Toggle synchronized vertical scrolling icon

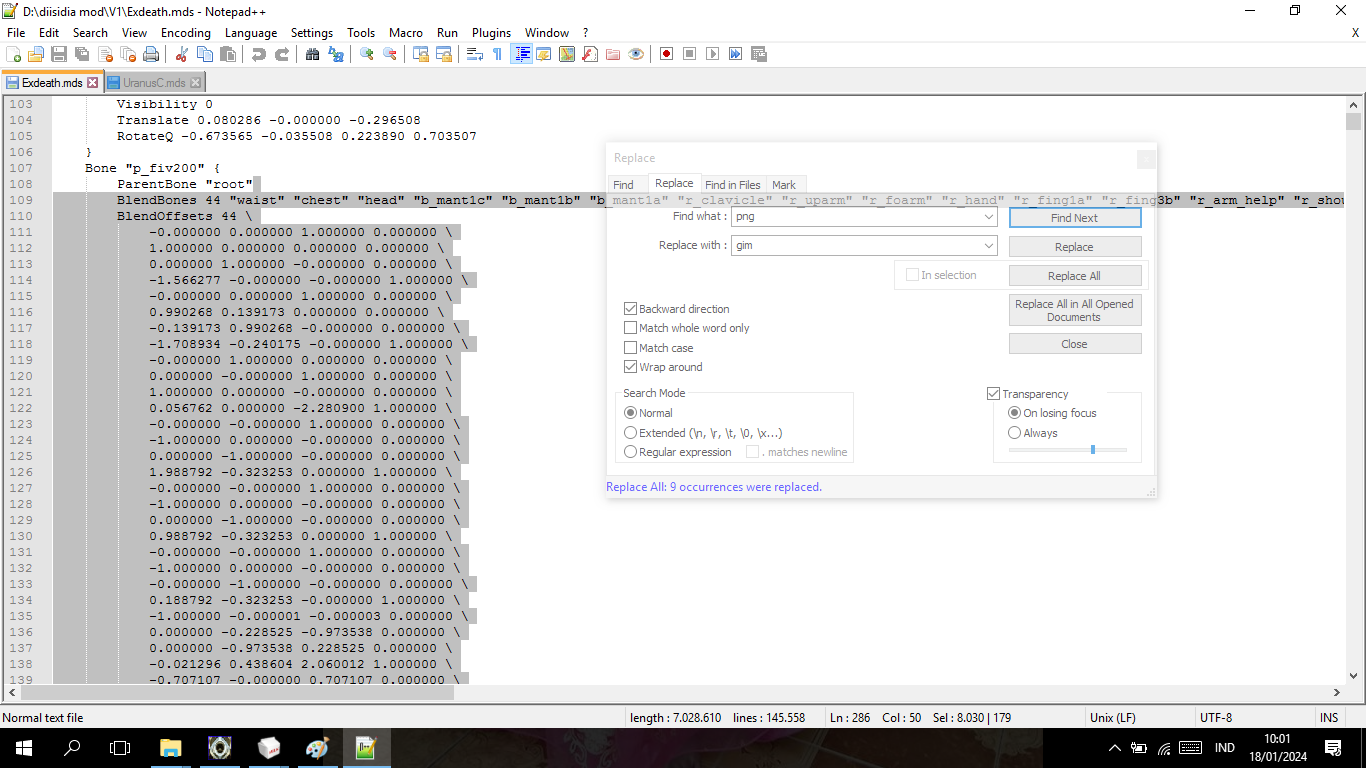(x=421, y=54)
